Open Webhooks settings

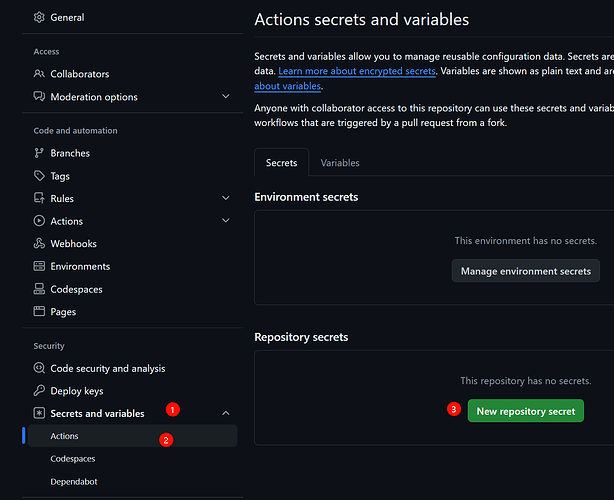(73, 244)
